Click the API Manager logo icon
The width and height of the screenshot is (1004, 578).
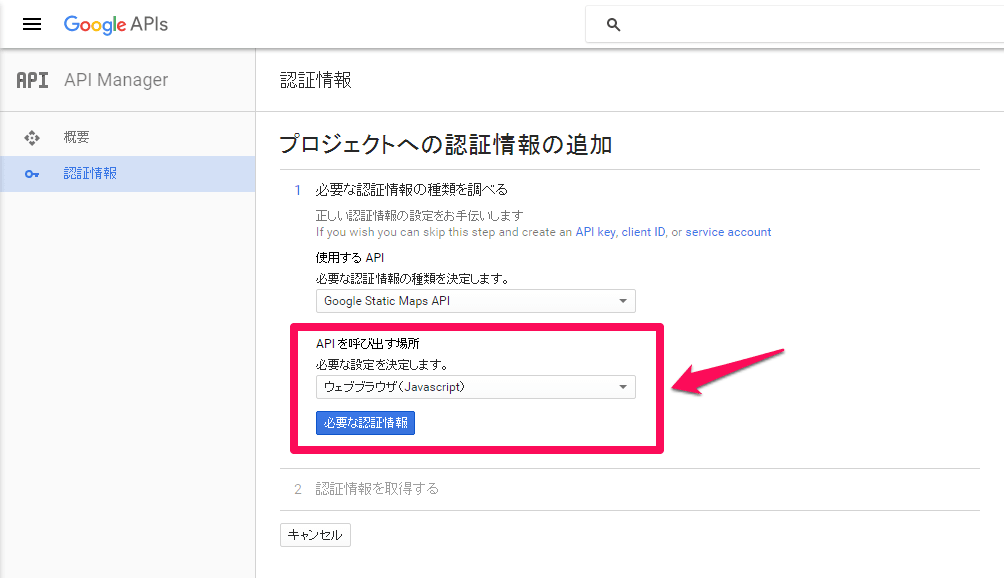[32, 80]
